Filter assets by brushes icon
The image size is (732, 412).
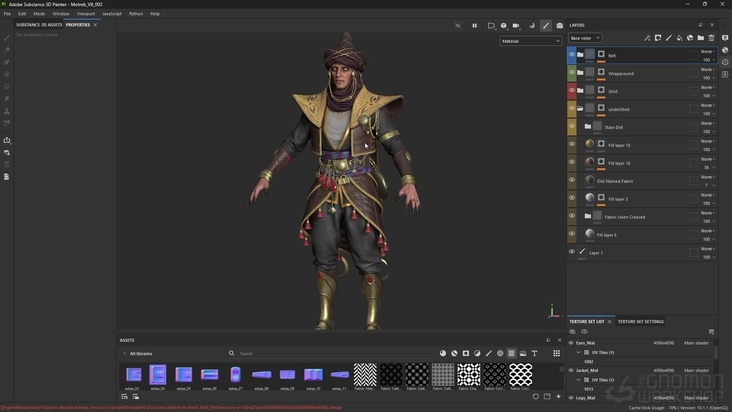tap(489, 353)
